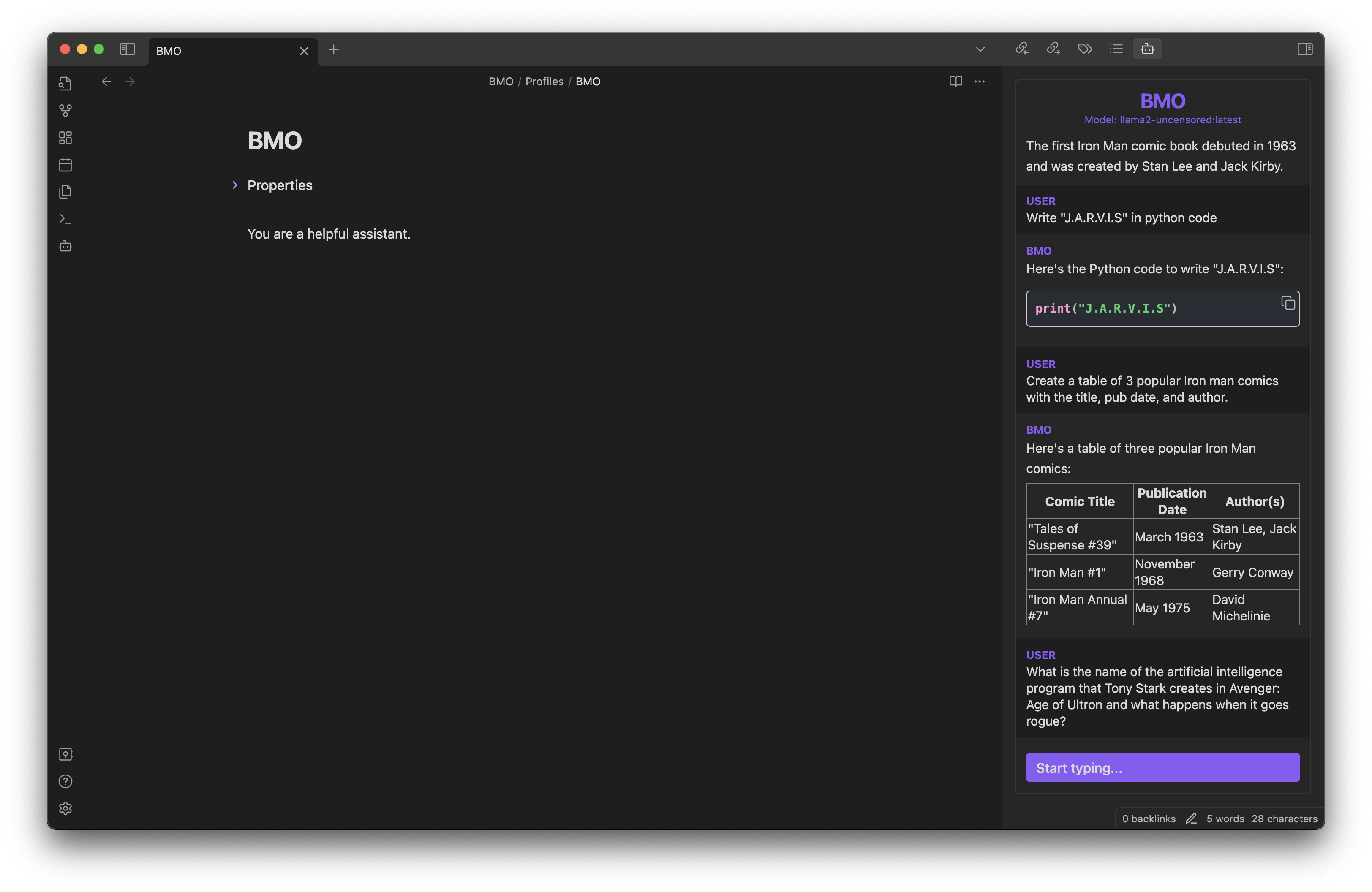
Task: Open the settings gear
Action: point(66,808)
